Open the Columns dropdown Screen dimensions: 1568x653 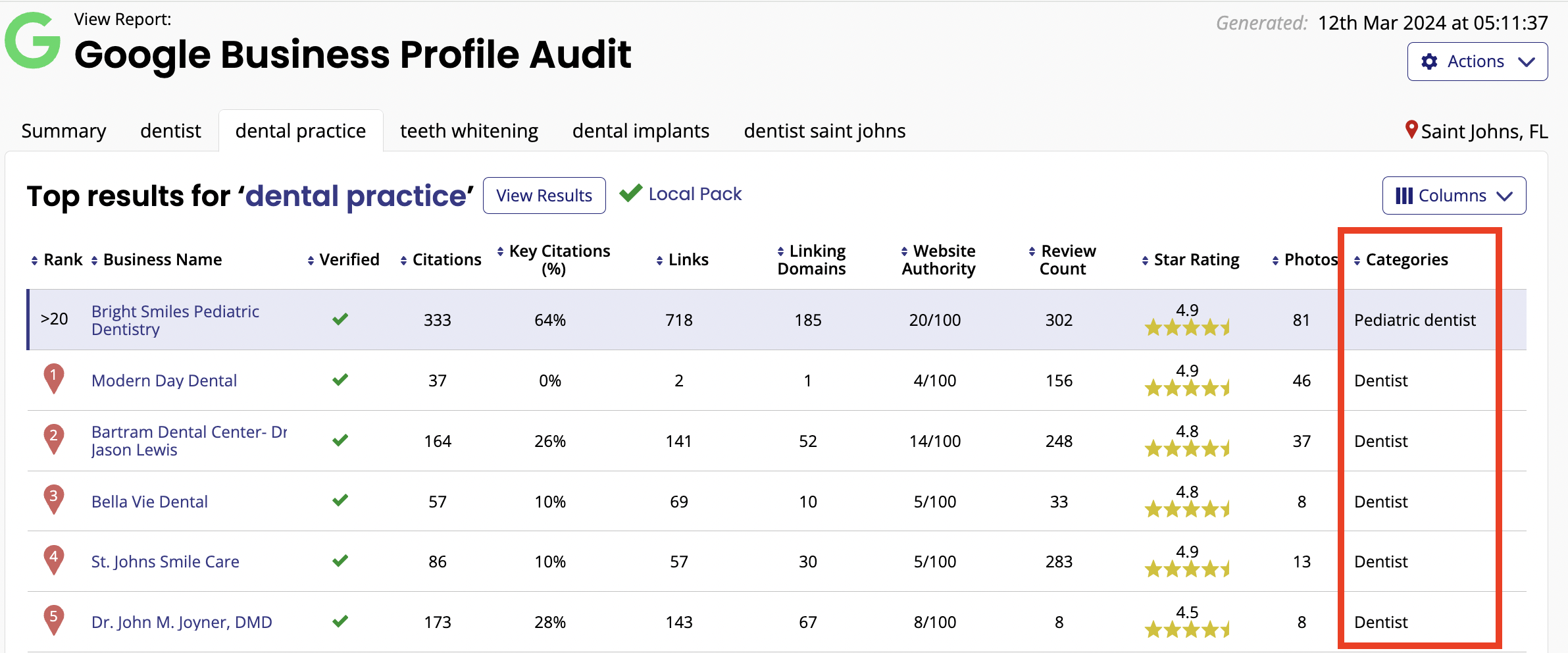1454,196
